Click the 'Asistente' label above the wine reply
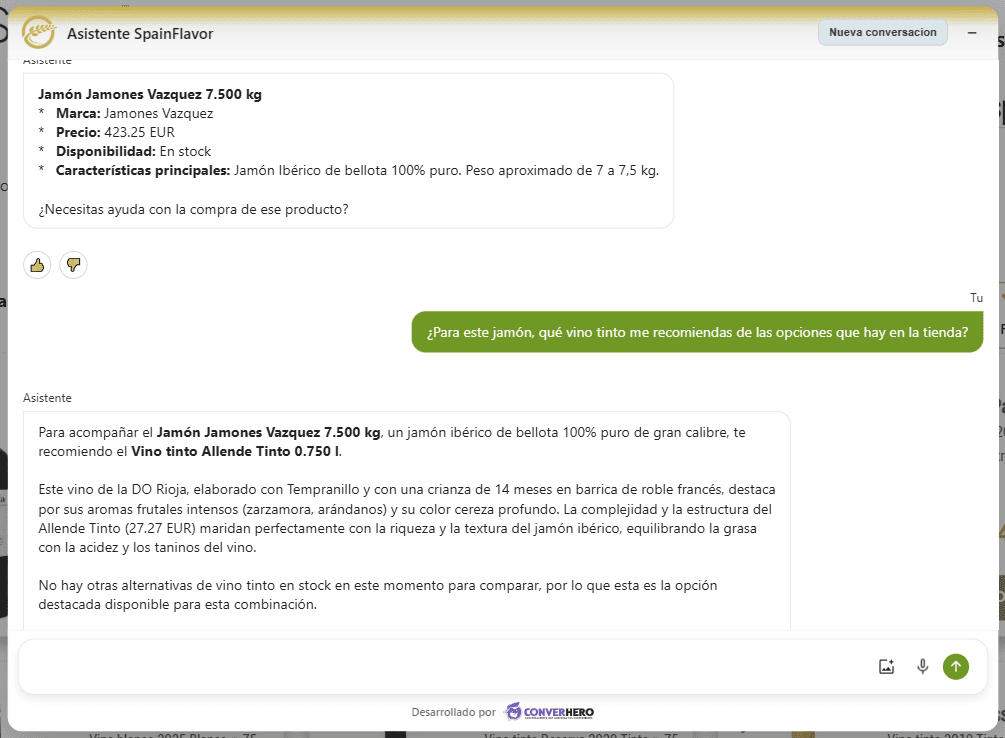Screen dimensions: 1005x738 (x=47, y=398)
